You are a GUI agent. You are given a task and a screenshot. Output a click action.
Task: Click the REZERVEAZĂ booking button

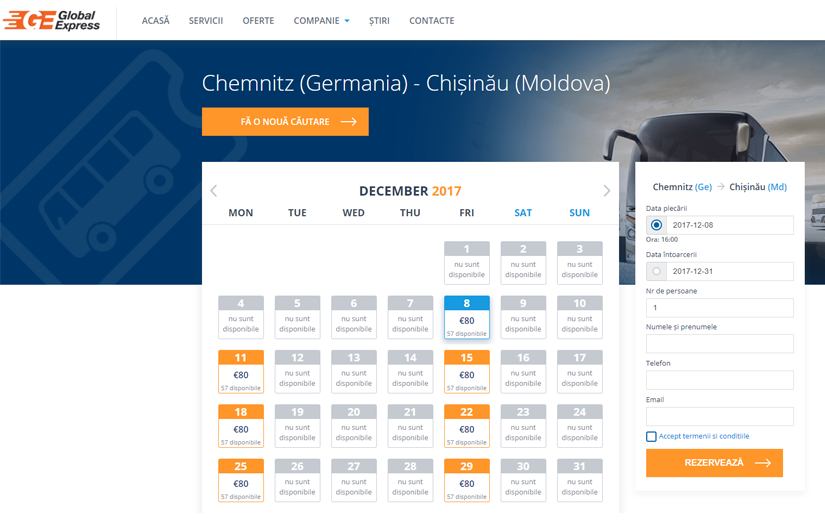pyautogui.click(x=714, y=463)
